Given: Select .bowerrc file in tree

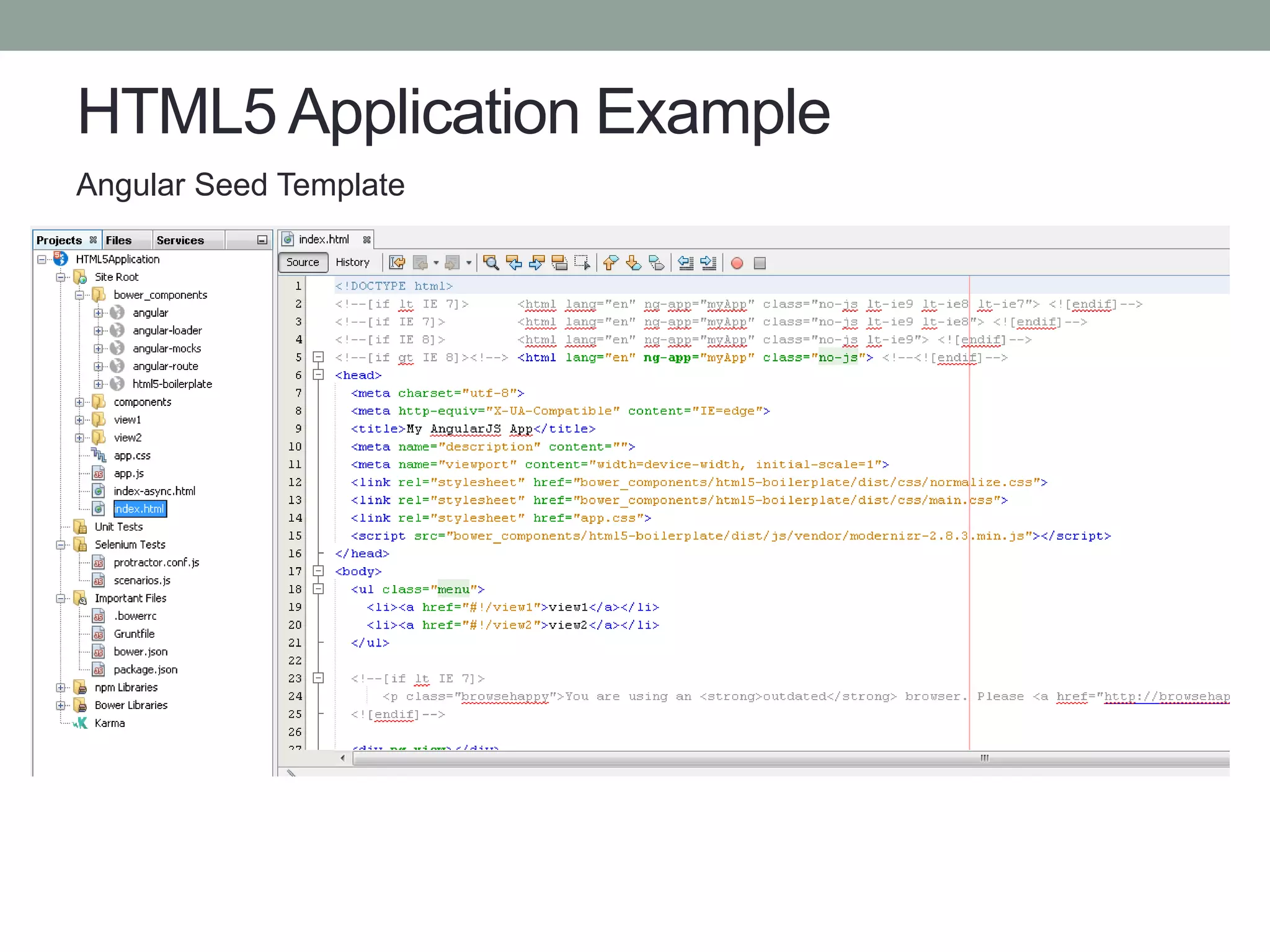Looking at the screenshot, I should (135, 615).
